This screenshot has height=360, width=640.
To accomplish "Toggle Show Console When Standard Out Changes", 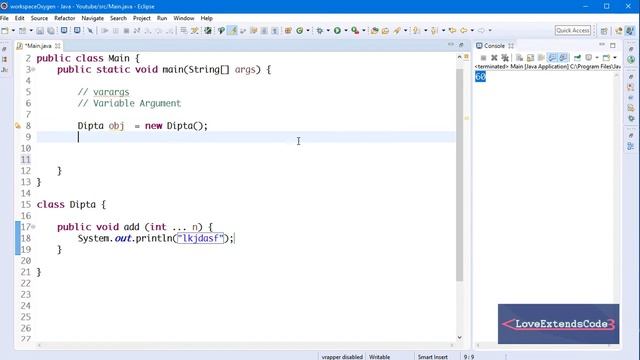I will [x=552, y=58].
